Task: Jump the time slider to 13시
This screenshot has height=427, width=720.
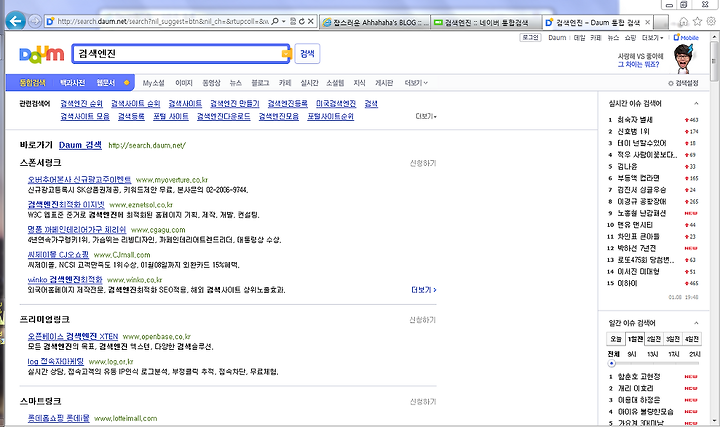Action: (x=652, y=354)
